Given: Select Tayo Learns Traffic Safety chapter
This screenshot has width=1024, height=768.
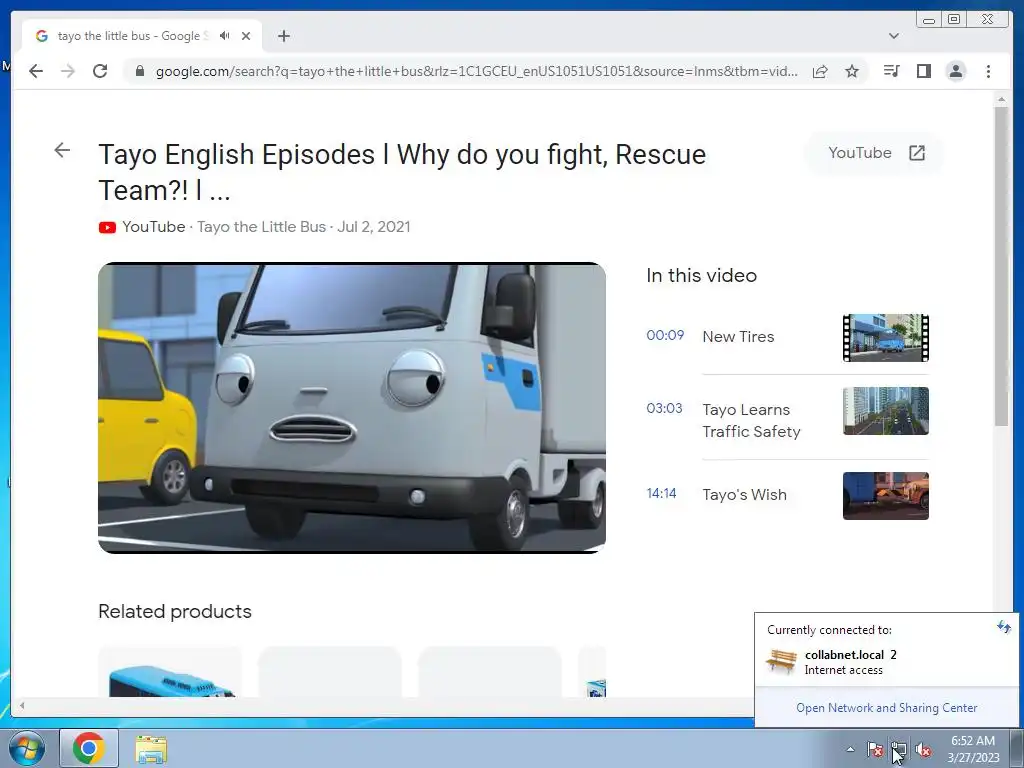Looking at the screenshot, I should [751, 421].
